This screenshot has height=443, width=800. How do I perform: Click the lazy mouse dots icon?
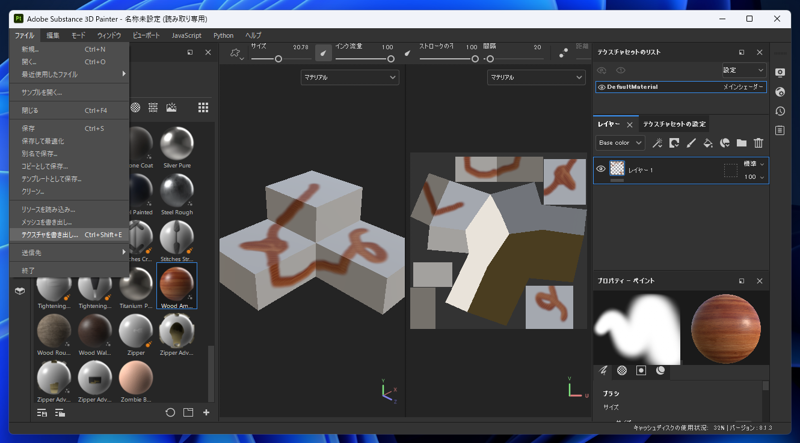click(x=563, y=53)
